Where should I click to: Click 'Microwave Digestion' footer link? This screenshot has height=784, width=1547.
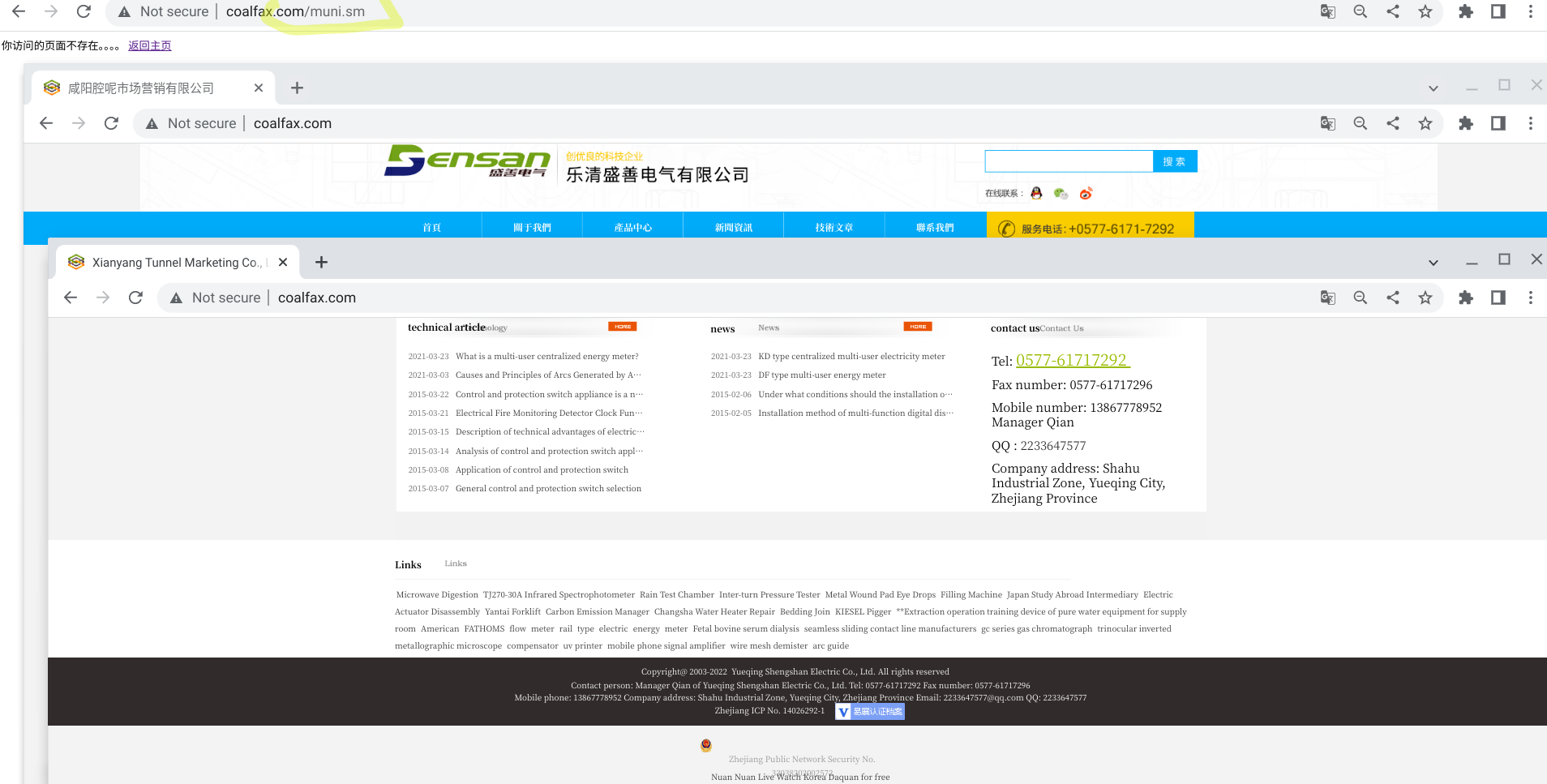[x=437, y=594]
